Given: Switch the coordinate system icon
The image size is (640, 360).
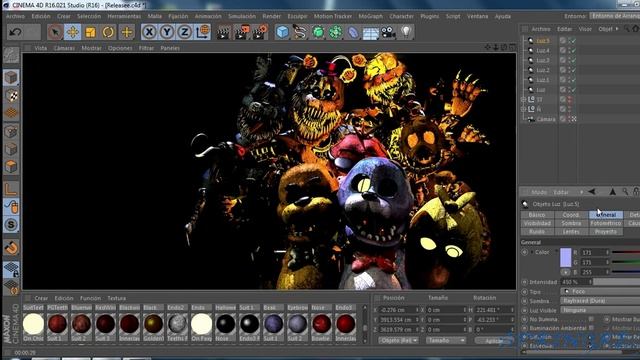Looking at the screenshot, I should coord(202,32).
